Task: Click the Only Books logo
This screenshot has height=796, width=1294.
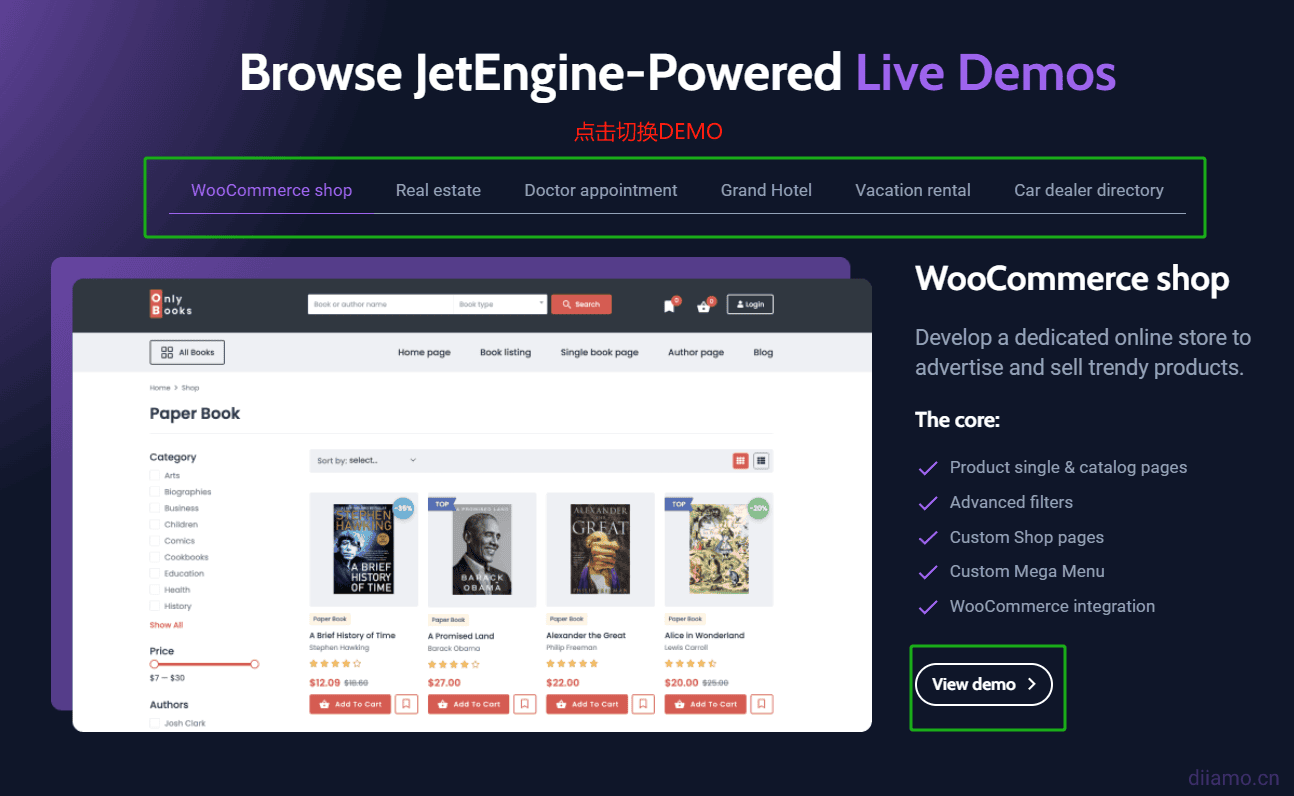Action: pos(171,304)
